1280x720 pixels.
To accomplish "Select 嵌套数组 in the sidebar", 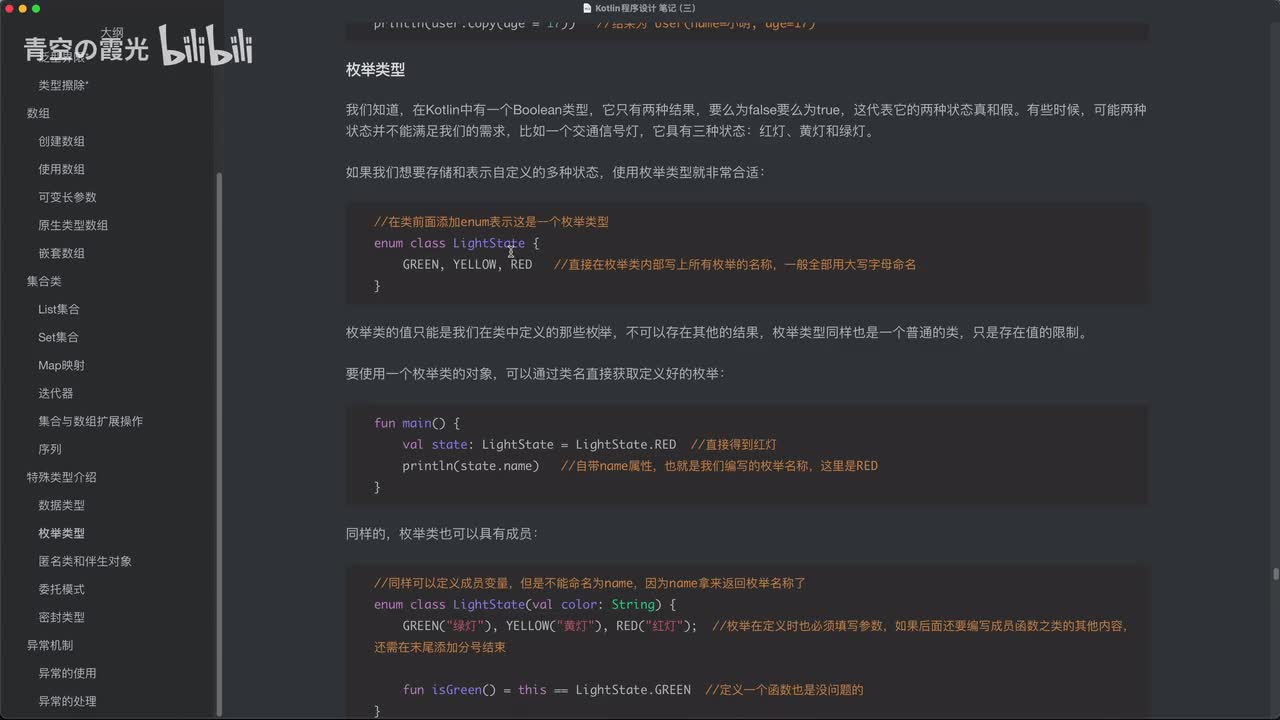I will point(61,253).
